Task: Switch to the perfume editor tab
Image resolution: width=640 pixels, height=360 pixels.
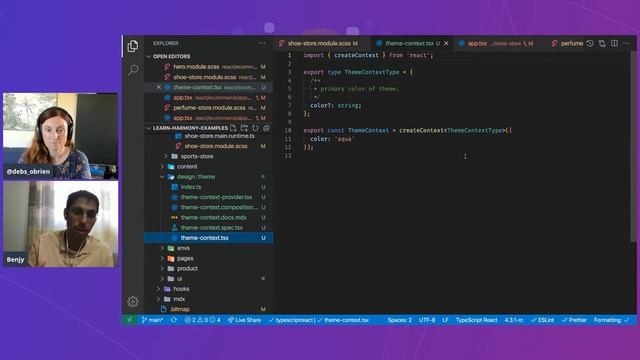Action: pos(567,43)
